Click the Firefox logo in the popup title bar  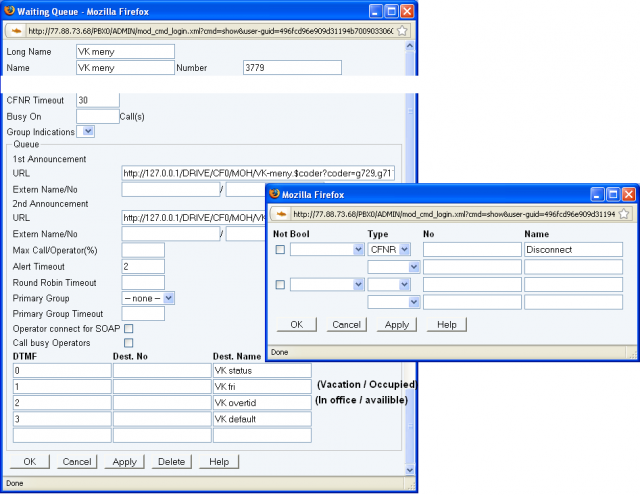(274, 194)
